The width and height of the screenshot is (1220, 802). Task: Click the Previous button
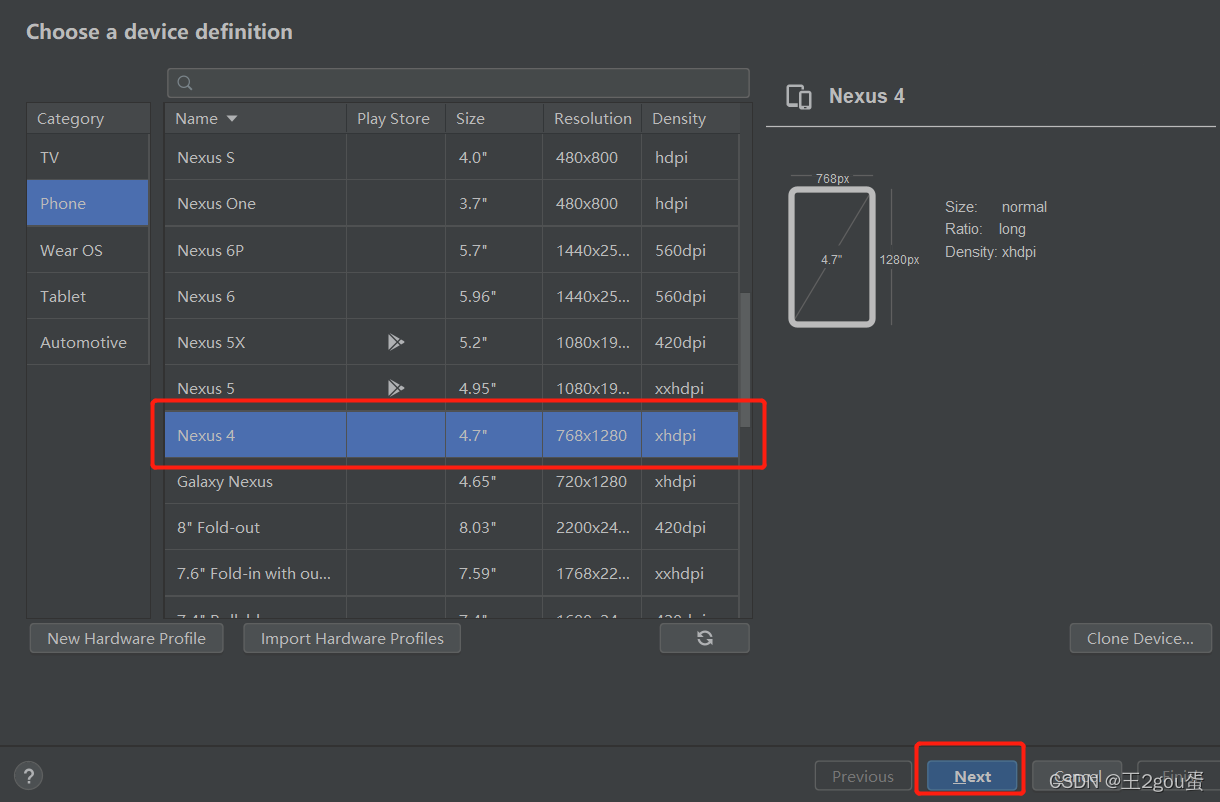pyautogui.click(x=863, y=776)
